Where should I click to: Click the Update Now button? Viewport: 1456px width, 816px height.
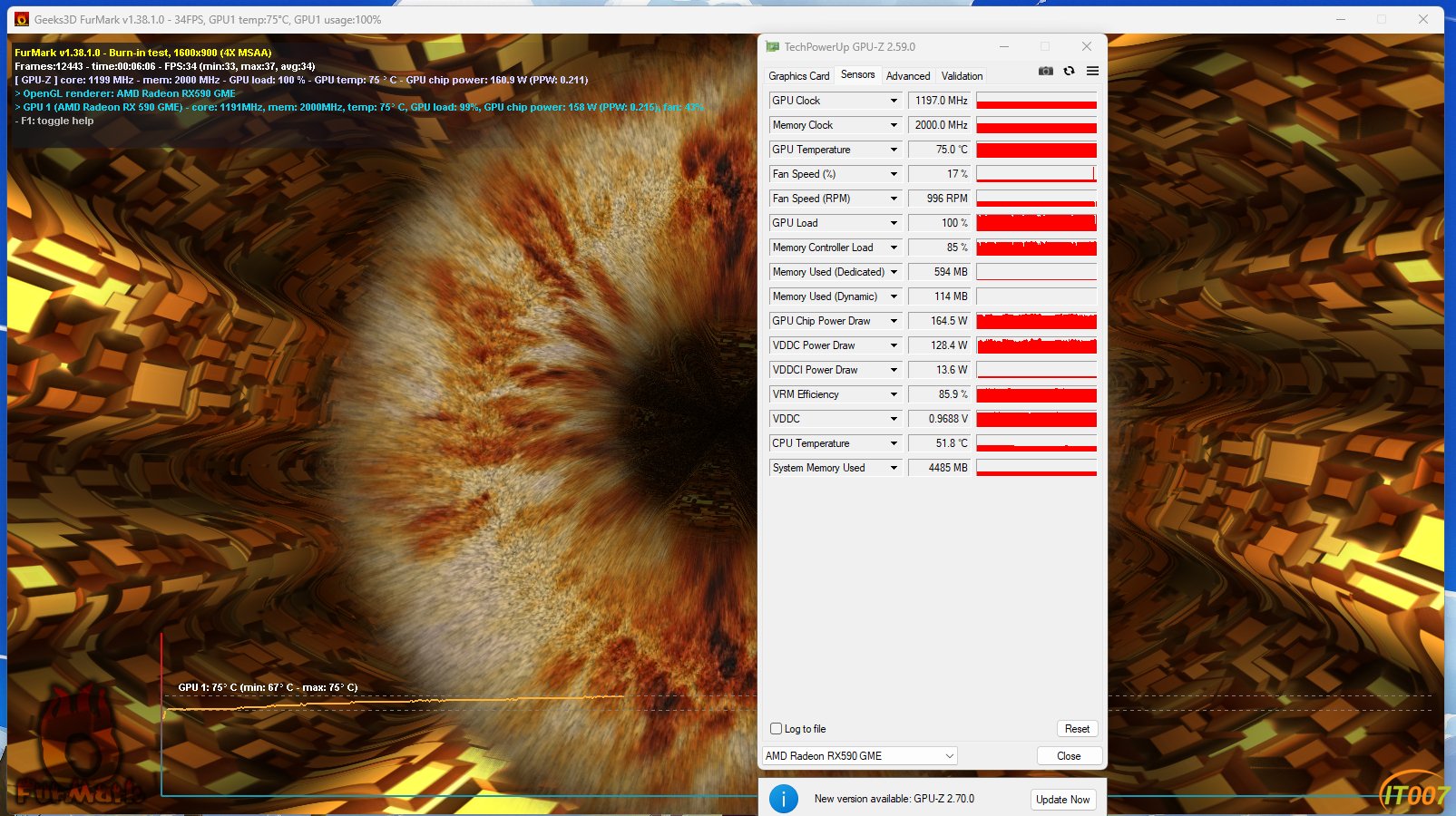1063,800
